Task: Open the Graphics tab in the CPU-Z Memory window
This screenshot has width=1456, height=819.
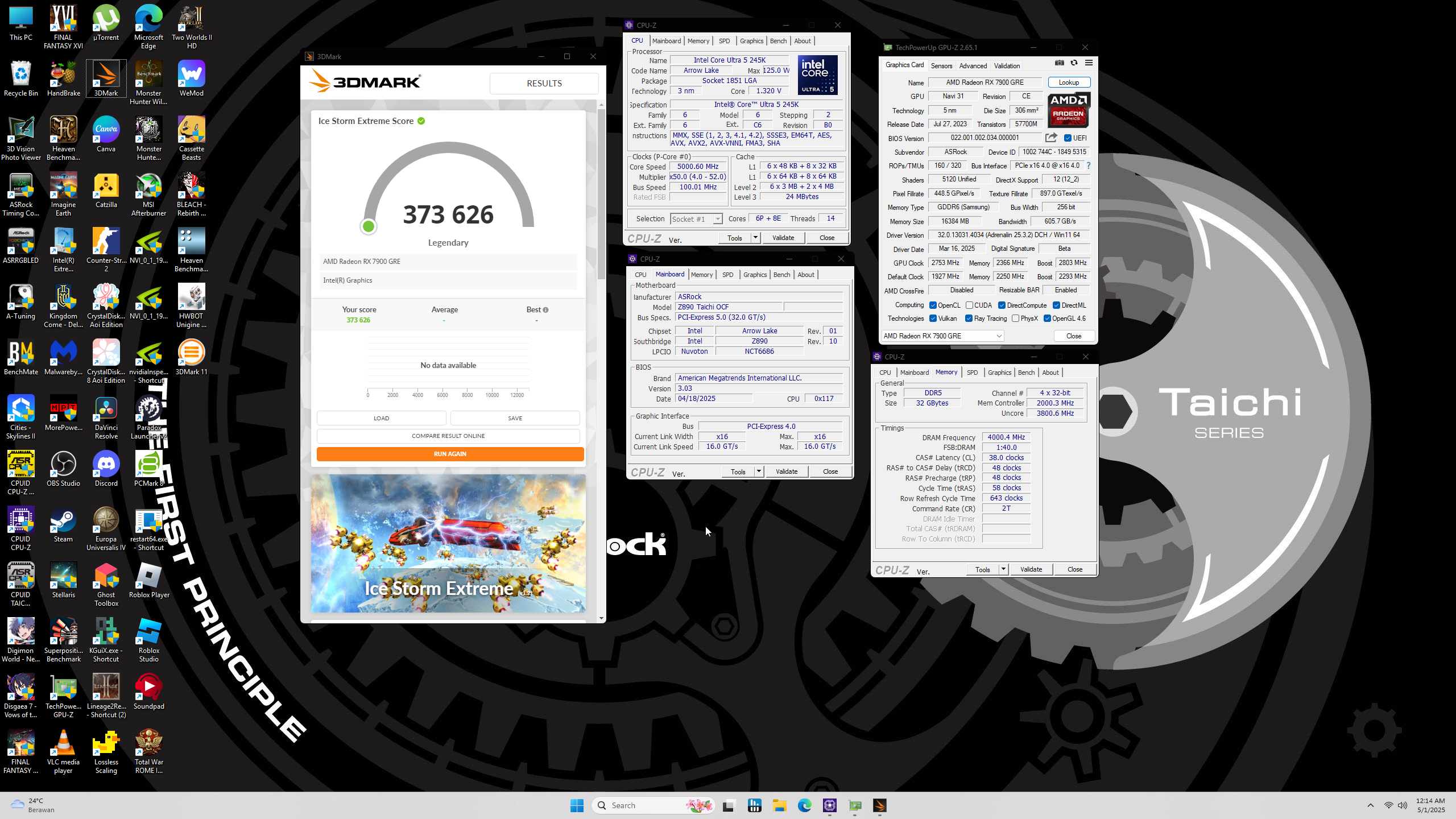Action: 999,373
